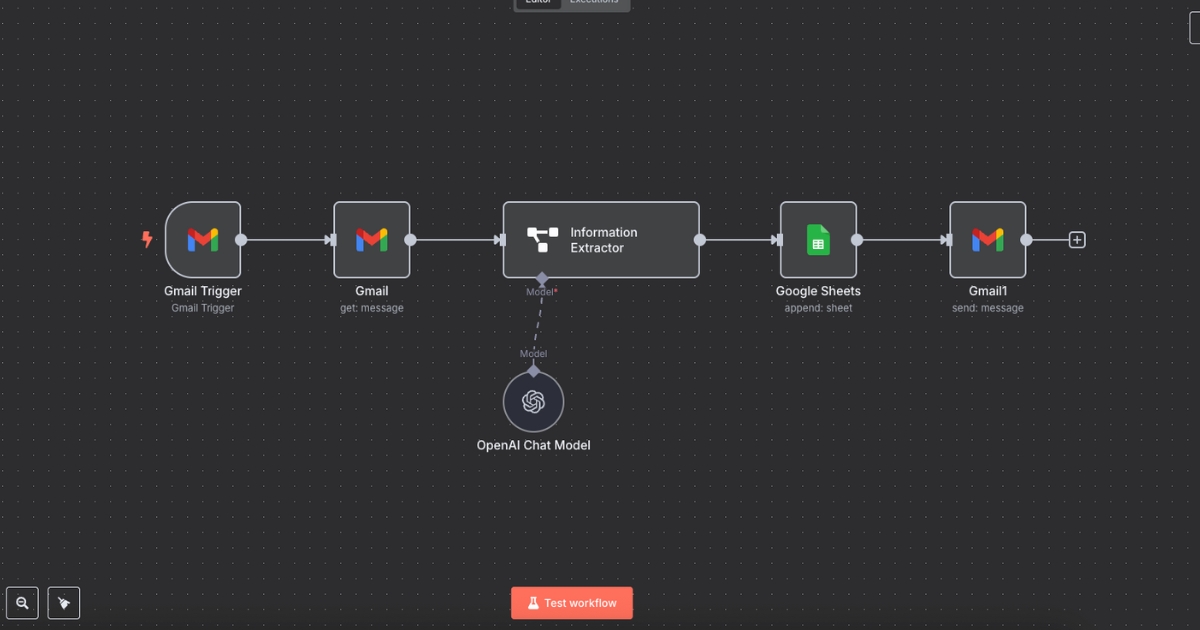This screenshot has width=1200, height=630.
Task: Tidy up workflow with broom icon
Action: click(64, 603)
